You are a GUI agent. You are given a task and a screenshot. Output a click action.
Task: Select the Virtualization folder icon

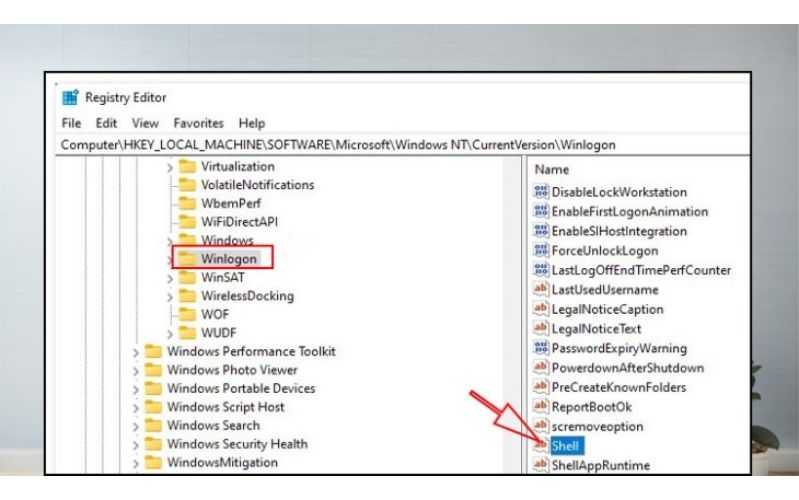[x=187, y=166]
